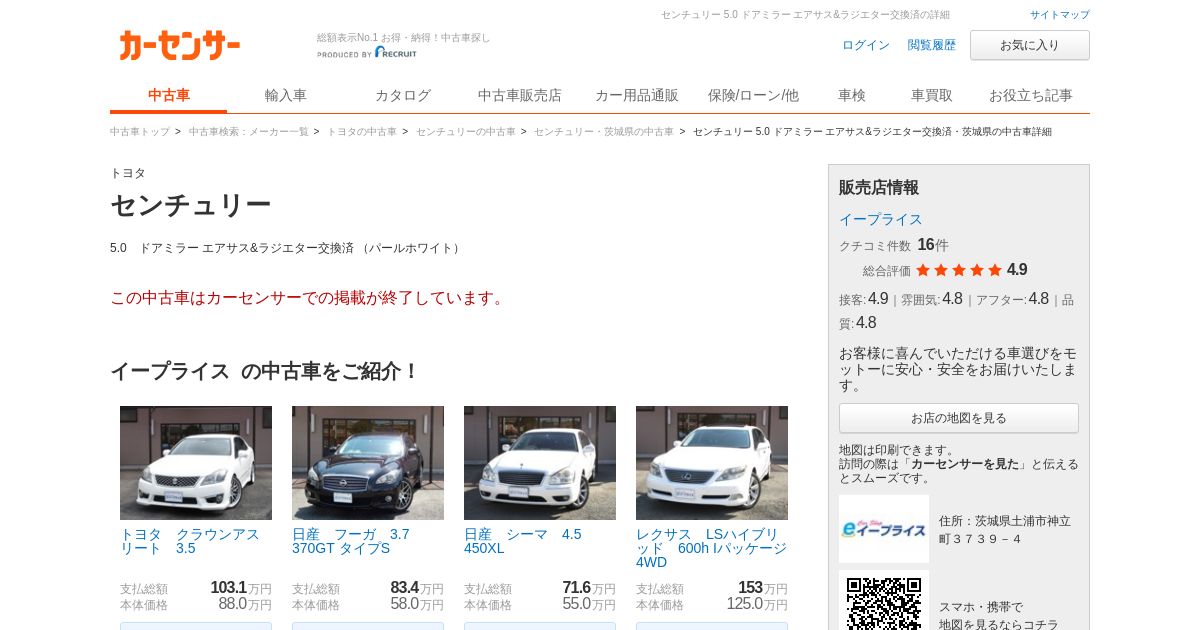Click 日産 シーマ 4.5 450XL link
The image size is (1200, 630).
click(523, 541)
